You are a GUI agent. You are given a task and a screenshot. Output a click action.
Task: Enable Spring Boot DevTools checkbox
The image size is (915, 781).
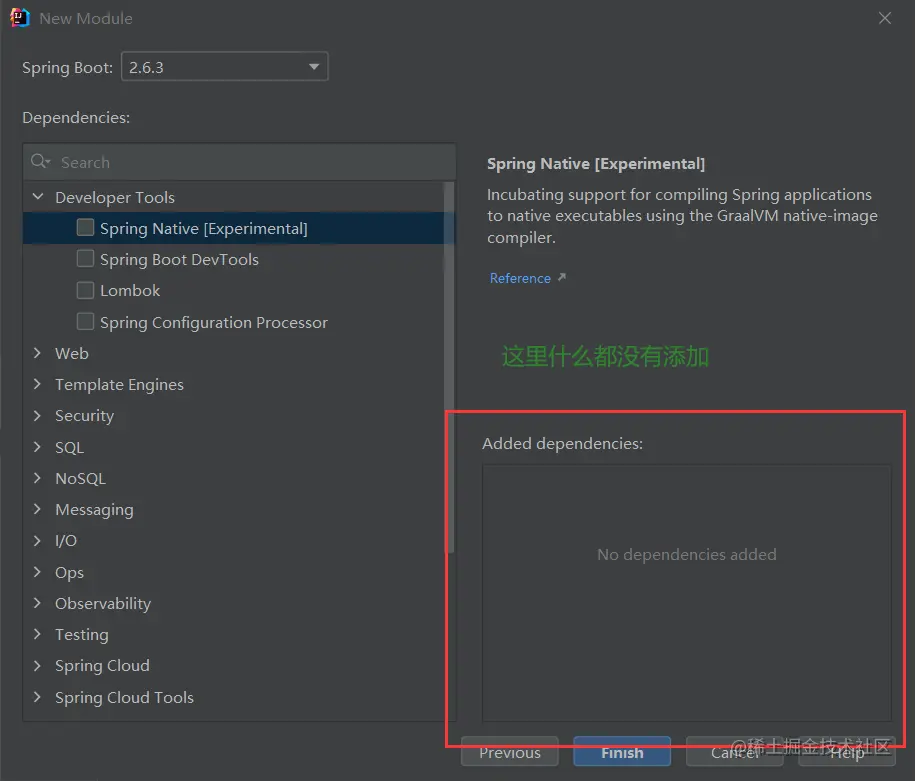point(85,258)
